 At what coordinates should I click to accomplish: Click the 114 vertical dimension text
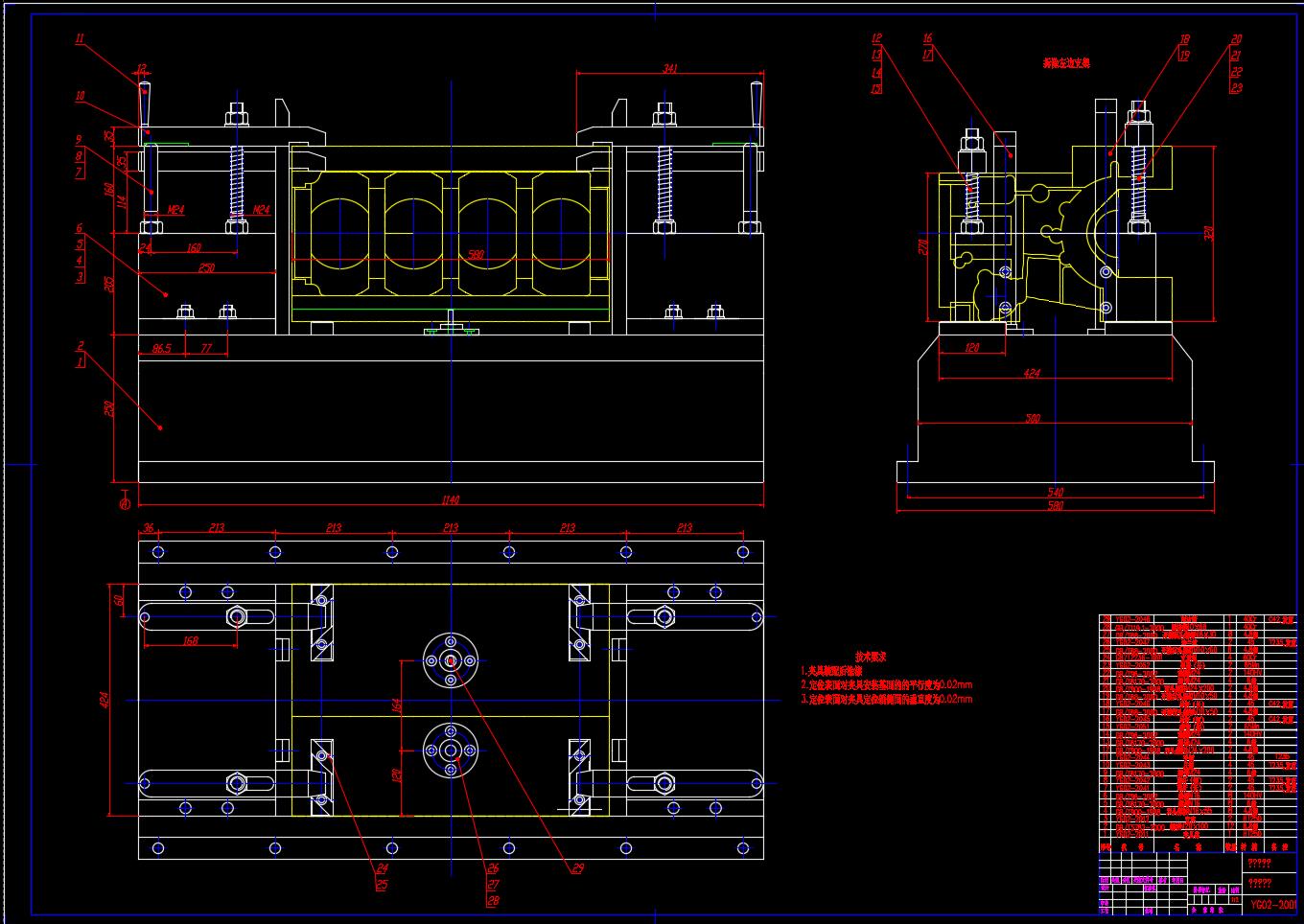click(121, 203)
